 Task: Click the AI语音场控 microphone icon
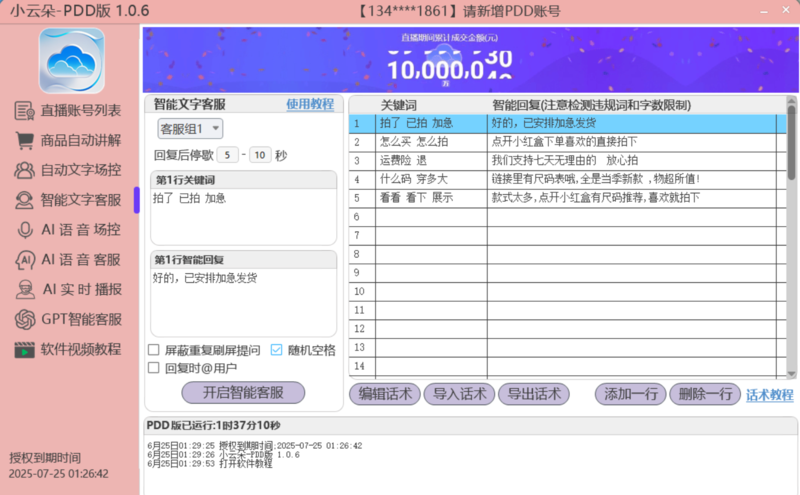pos(24,230)
